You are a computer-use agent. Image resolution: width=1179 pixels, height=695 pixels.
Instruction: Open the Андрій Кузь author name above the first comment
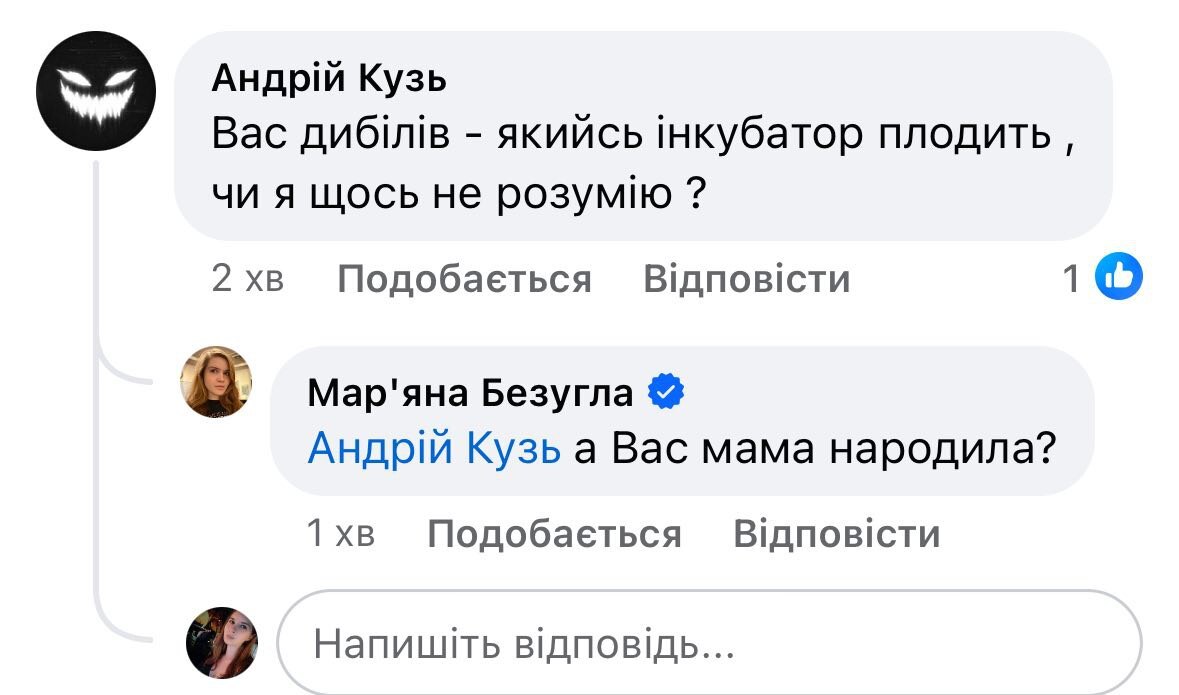(329, 79)
